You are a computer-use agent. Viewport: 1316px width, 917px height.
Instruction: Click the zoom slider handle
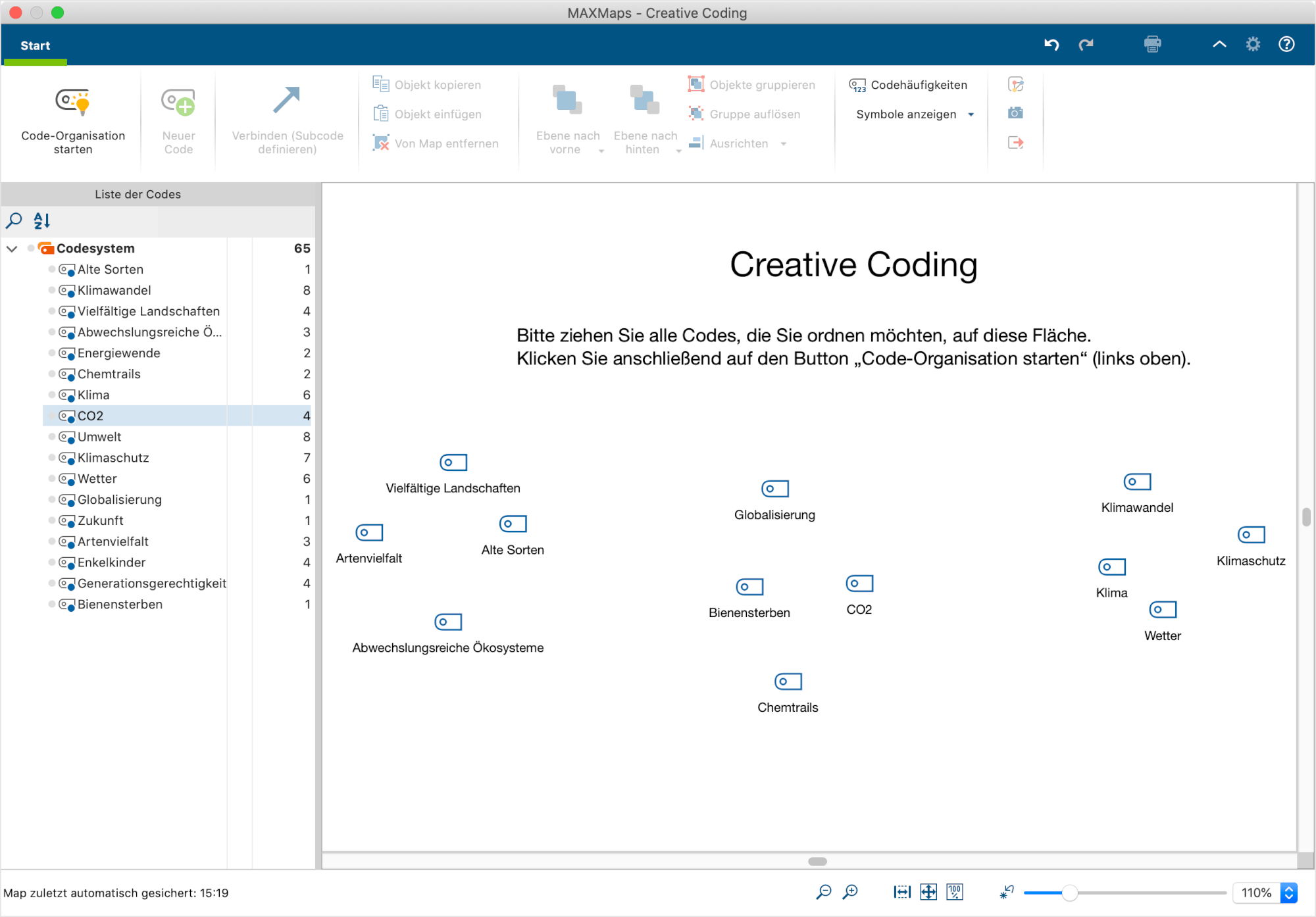(1070, 893)
